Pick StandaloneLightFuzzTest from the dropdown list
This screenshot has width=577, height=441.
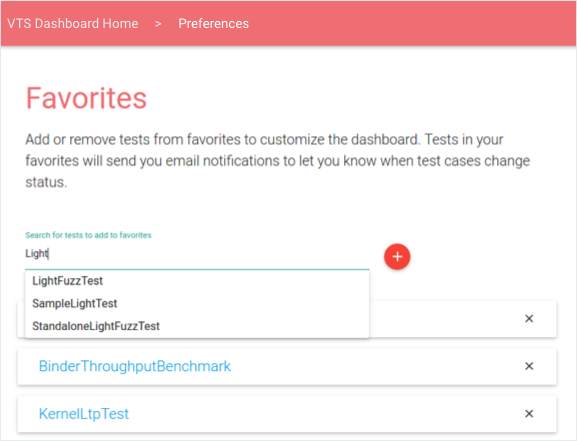point(197,326)
